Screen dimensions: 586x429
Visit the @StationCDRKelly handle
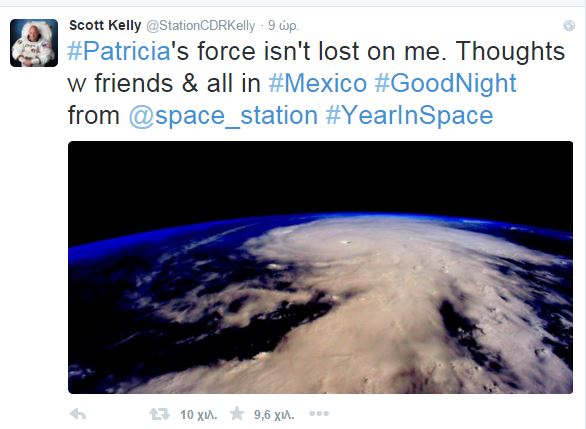pyautogui.click(x=201, y=26)
